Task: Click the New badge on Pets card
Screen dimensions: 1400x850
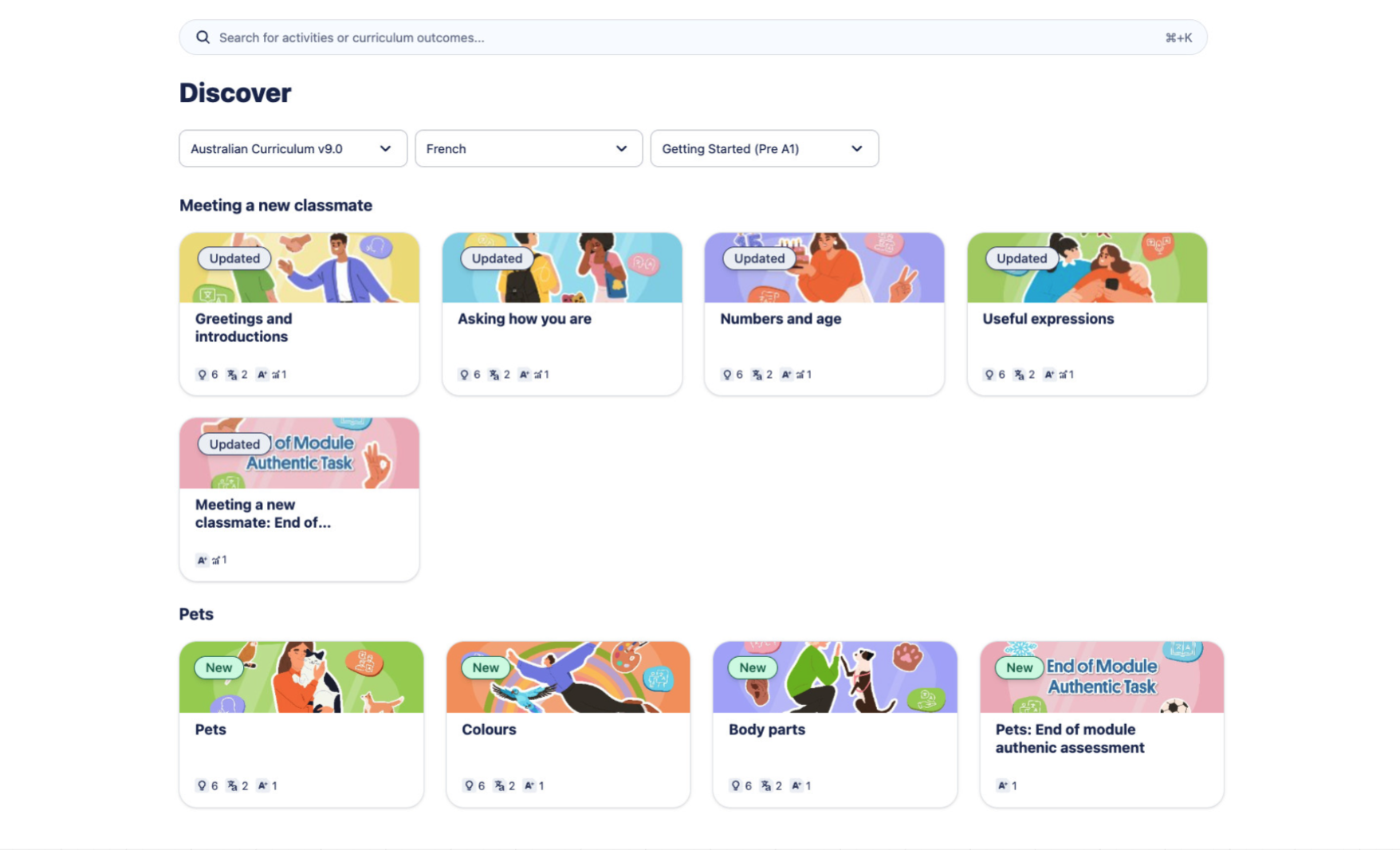Action: pos(219,668)
